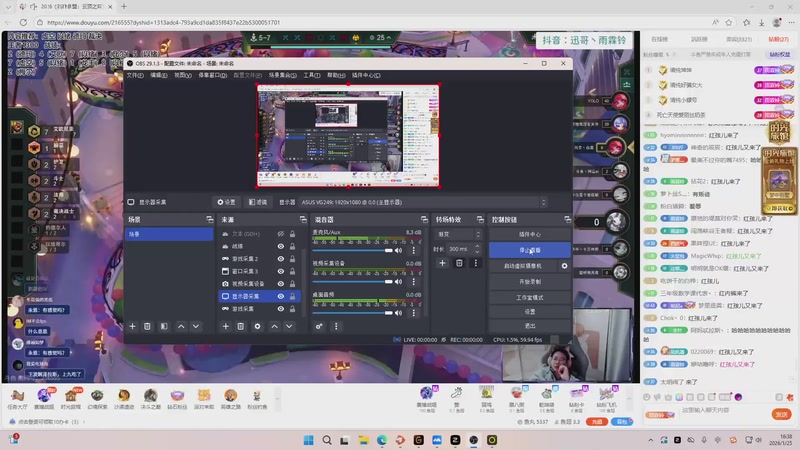Image resolution: width=800 pixels, height=450 pixels.
Task: Open the transition type dropdown
Action: coord(458,234)
